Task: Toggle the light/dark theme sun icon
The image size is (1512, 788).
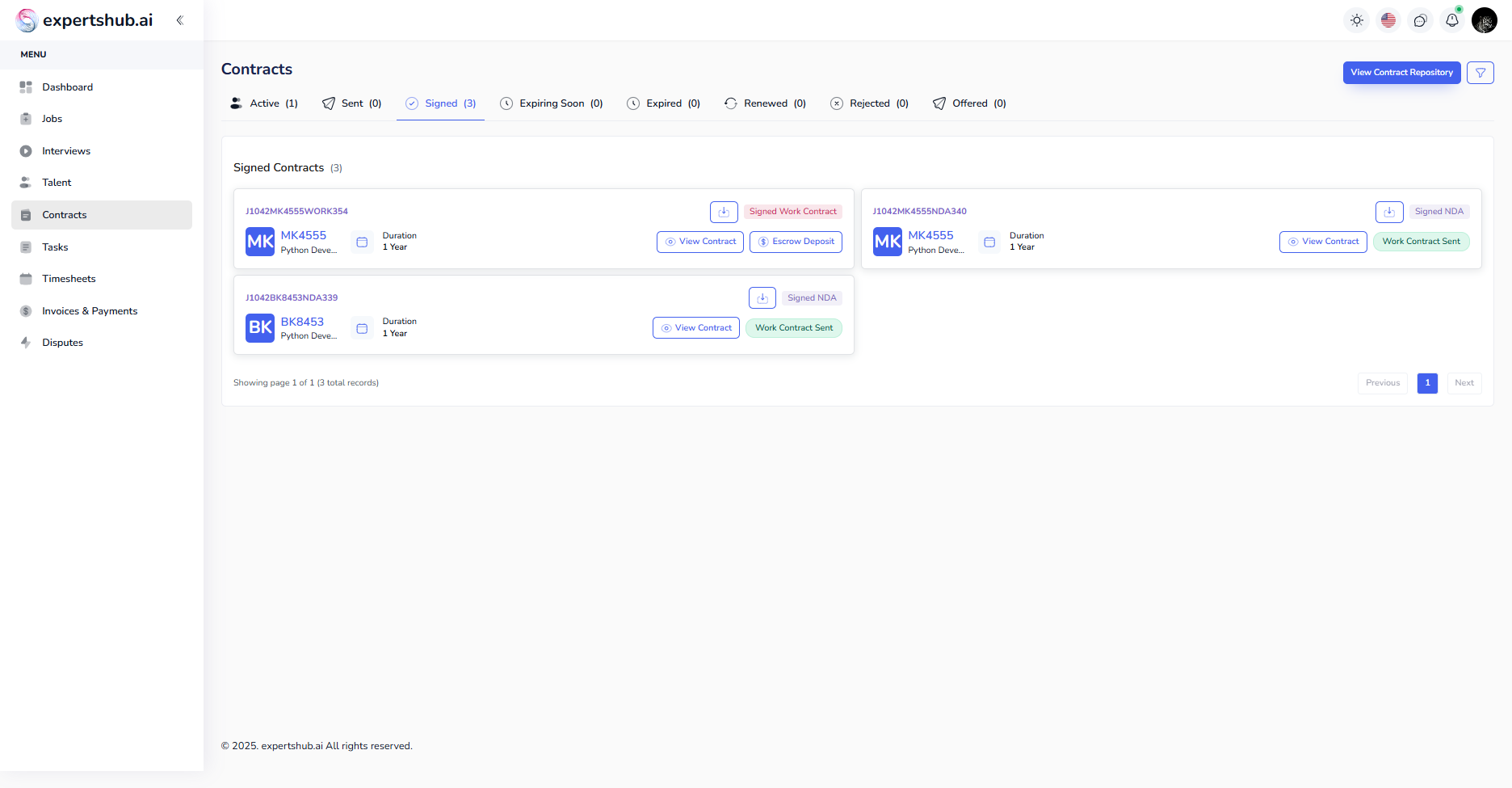Action: point(1357,20)
